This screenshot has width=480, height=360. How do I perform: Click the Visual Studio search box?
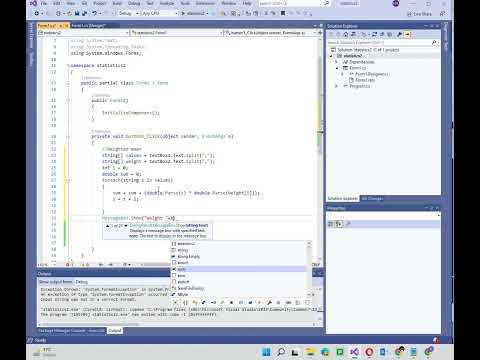click(294, 3)
